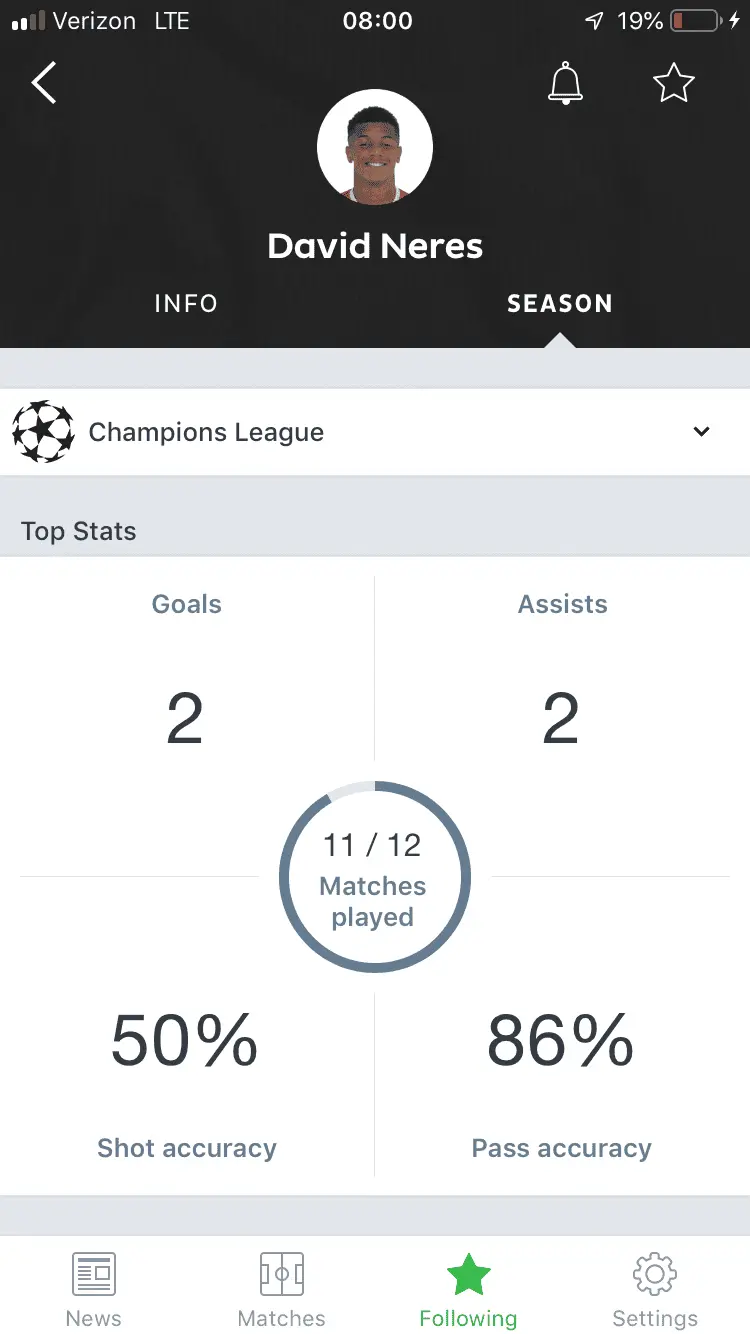Tap the 86% Pass accuracy stat

point(561,1042)
